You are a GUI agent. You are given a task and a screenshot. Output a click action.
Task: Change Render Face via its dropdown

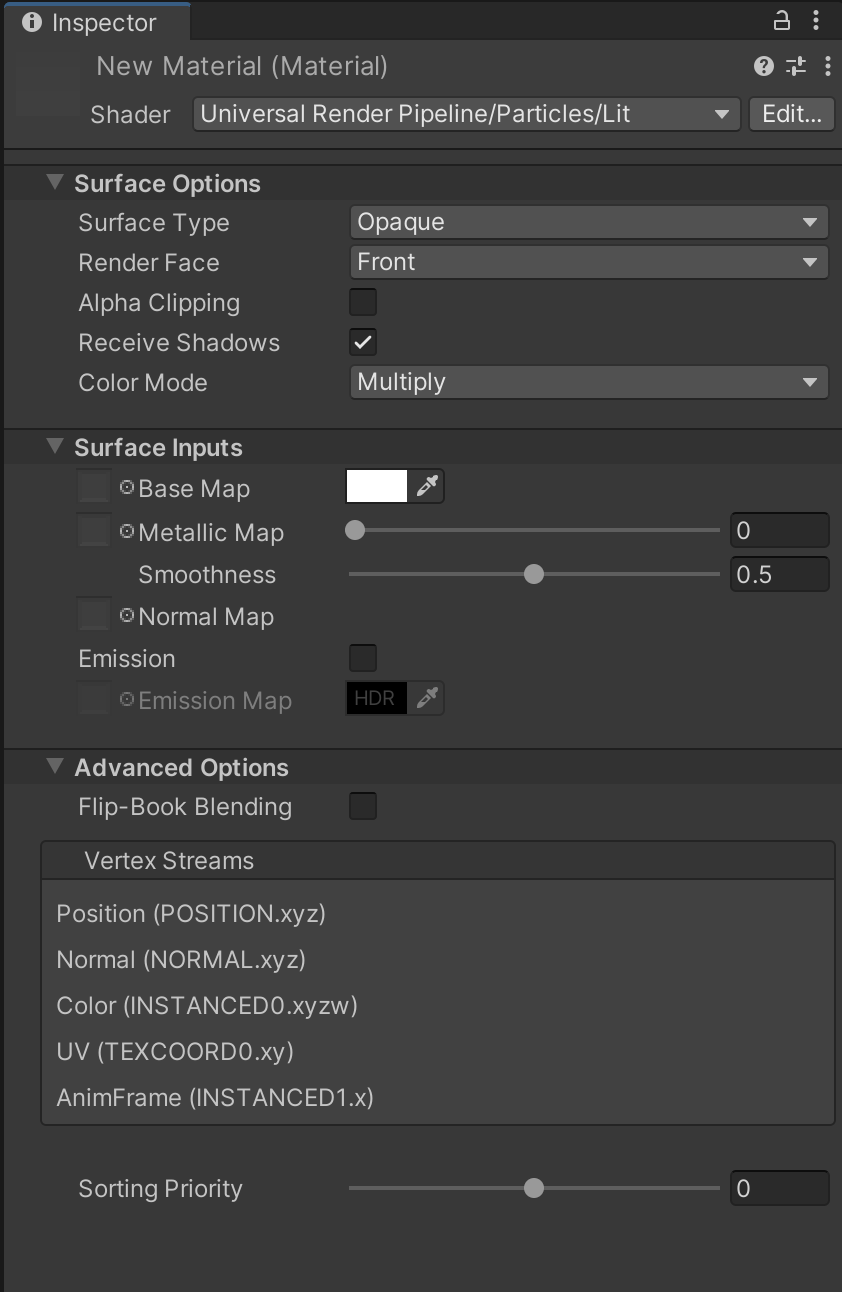pos(588,261)
